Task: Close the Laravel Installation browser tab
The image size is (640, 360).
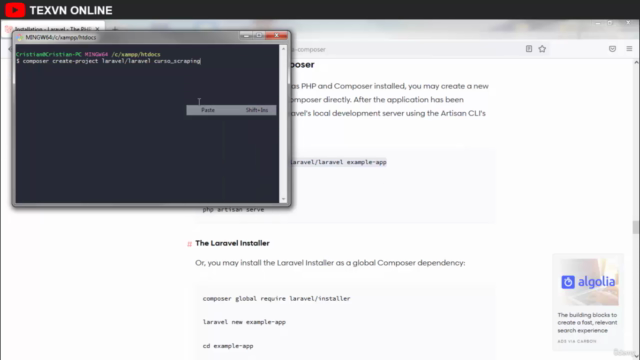Action: pos(97,29)
